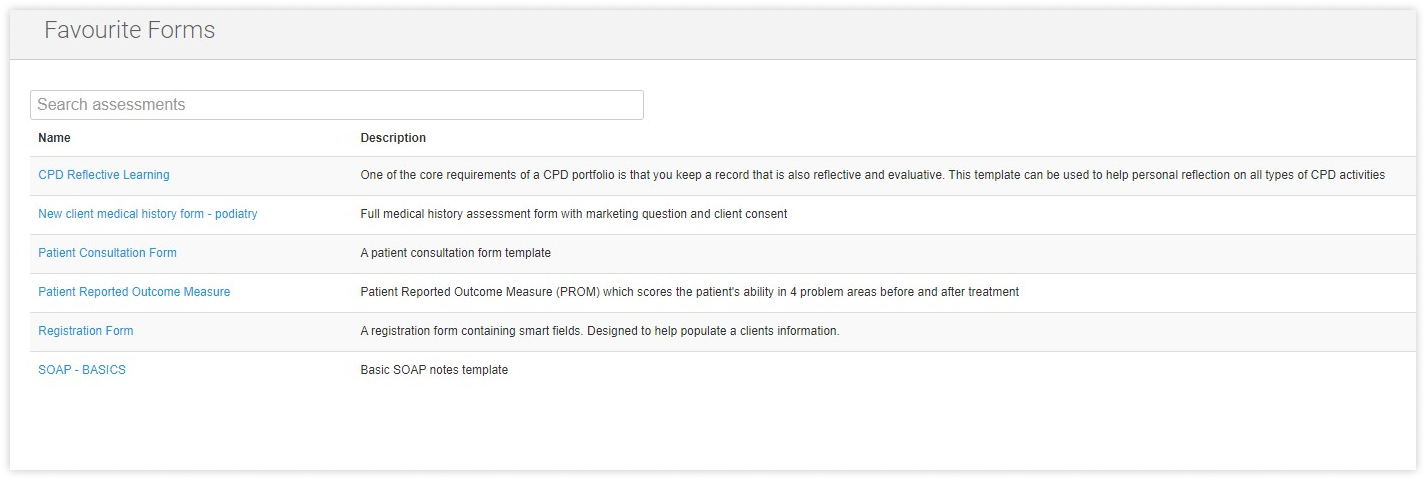Open Patient Reported Outcome Measure form
Screen dimensions: 1426x480
(134, 292)
